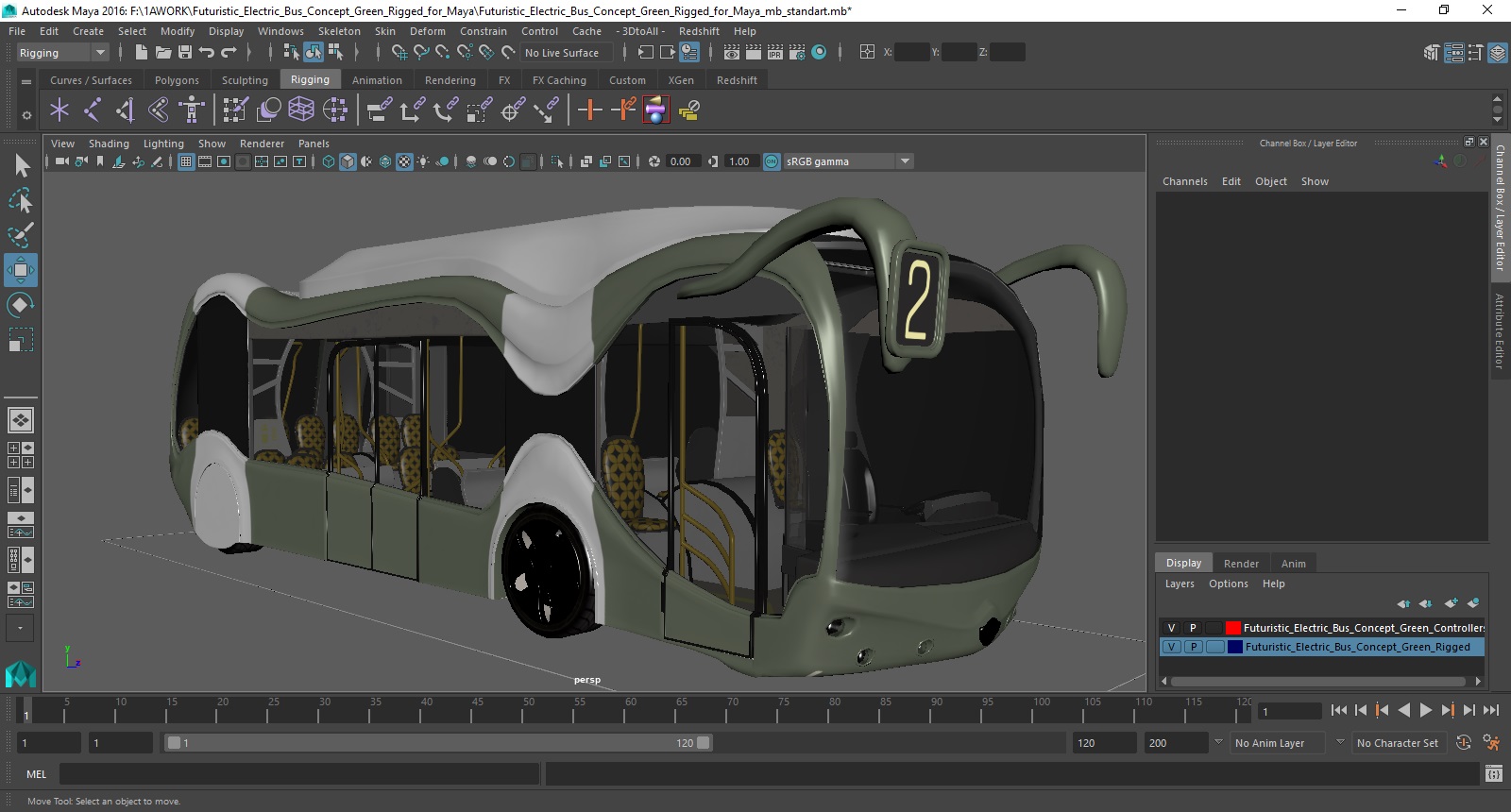Click the current frame field by timeline
Image resolution: width=1511 pixels, height=812 pixels.
[x=1289, y=711]
